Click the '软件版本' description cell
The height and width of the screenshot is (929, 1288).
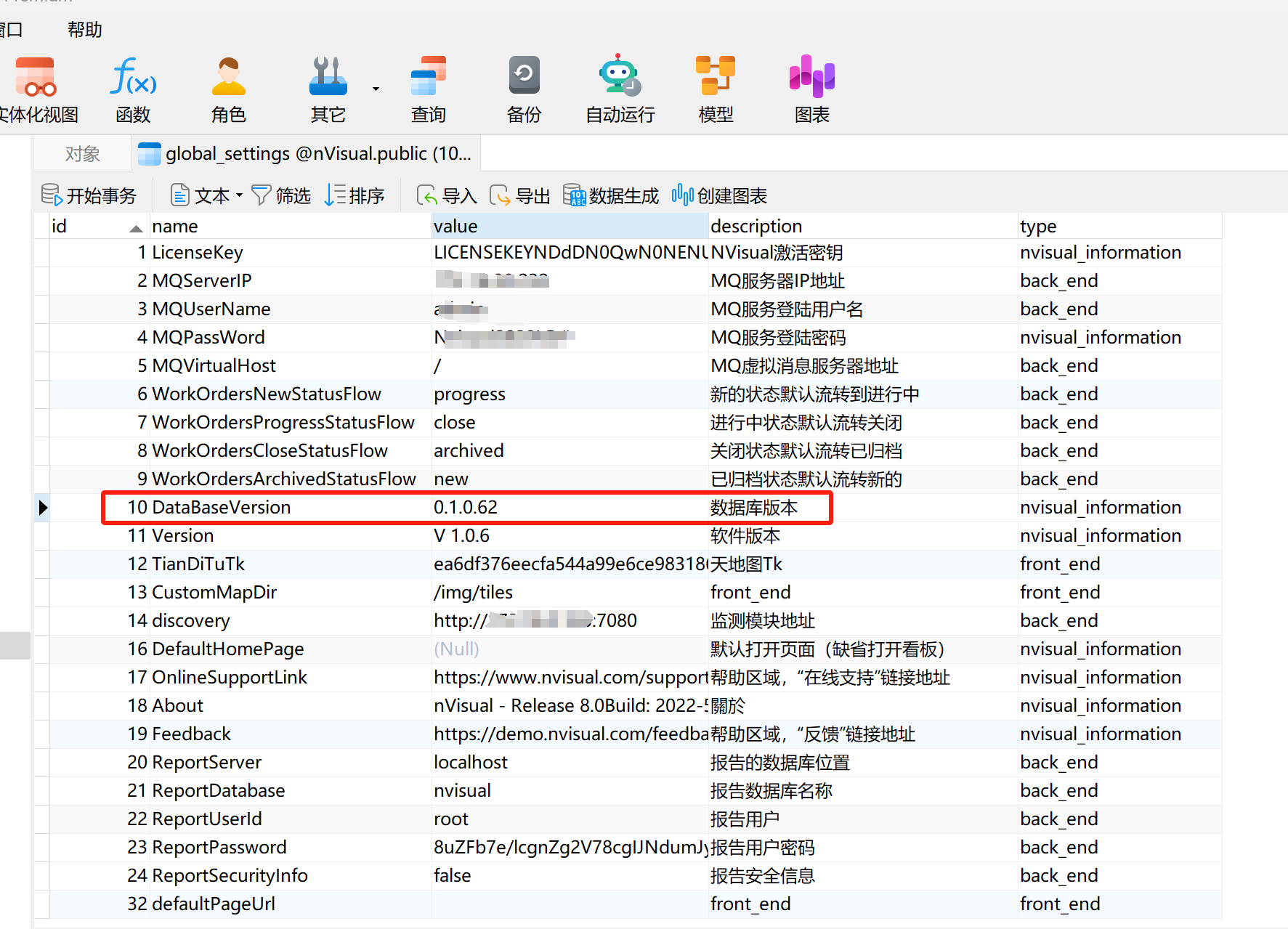point(863,536)
